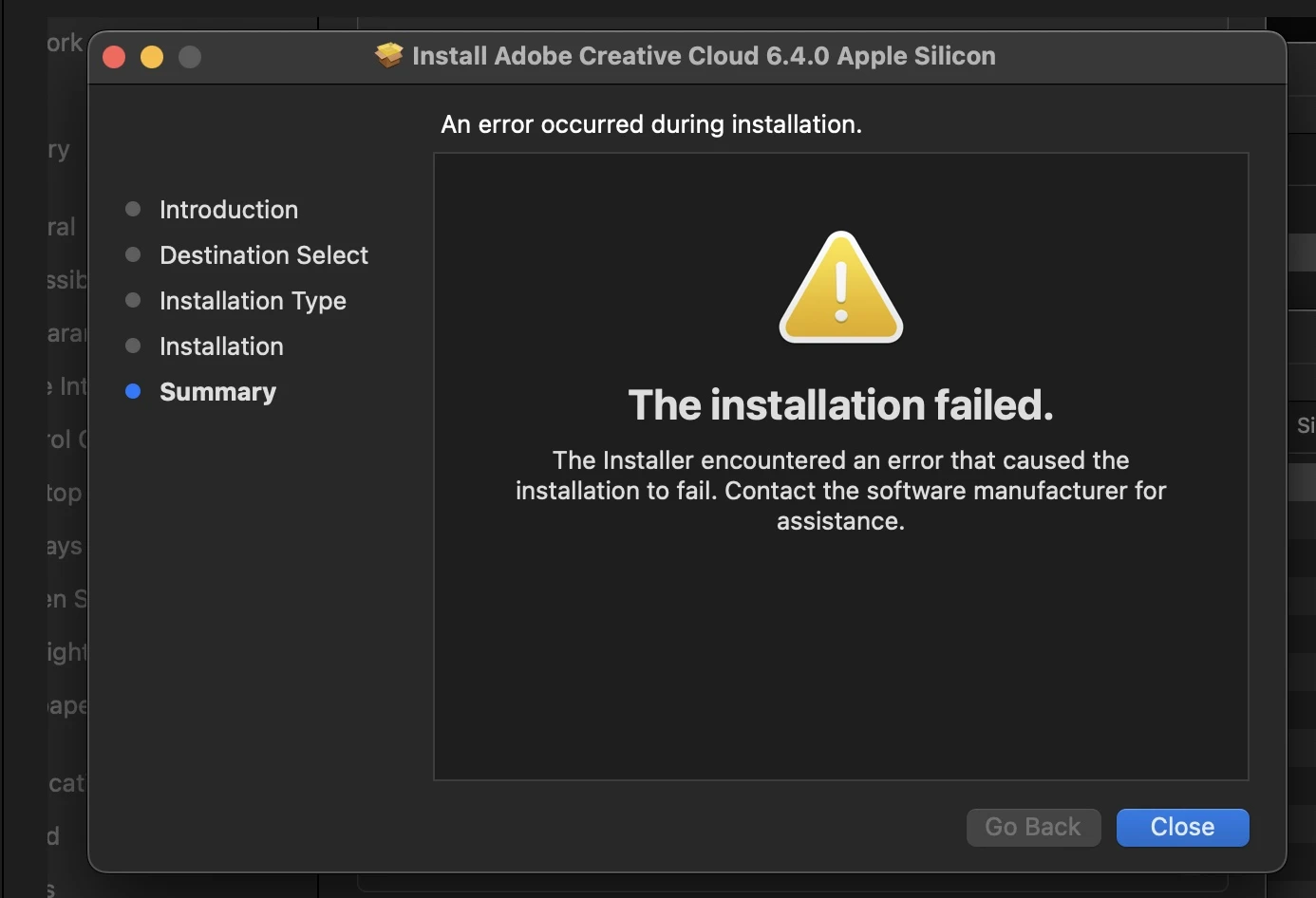Select the Destination Select step
The image size is (1316, 898).
click(264, 255)
